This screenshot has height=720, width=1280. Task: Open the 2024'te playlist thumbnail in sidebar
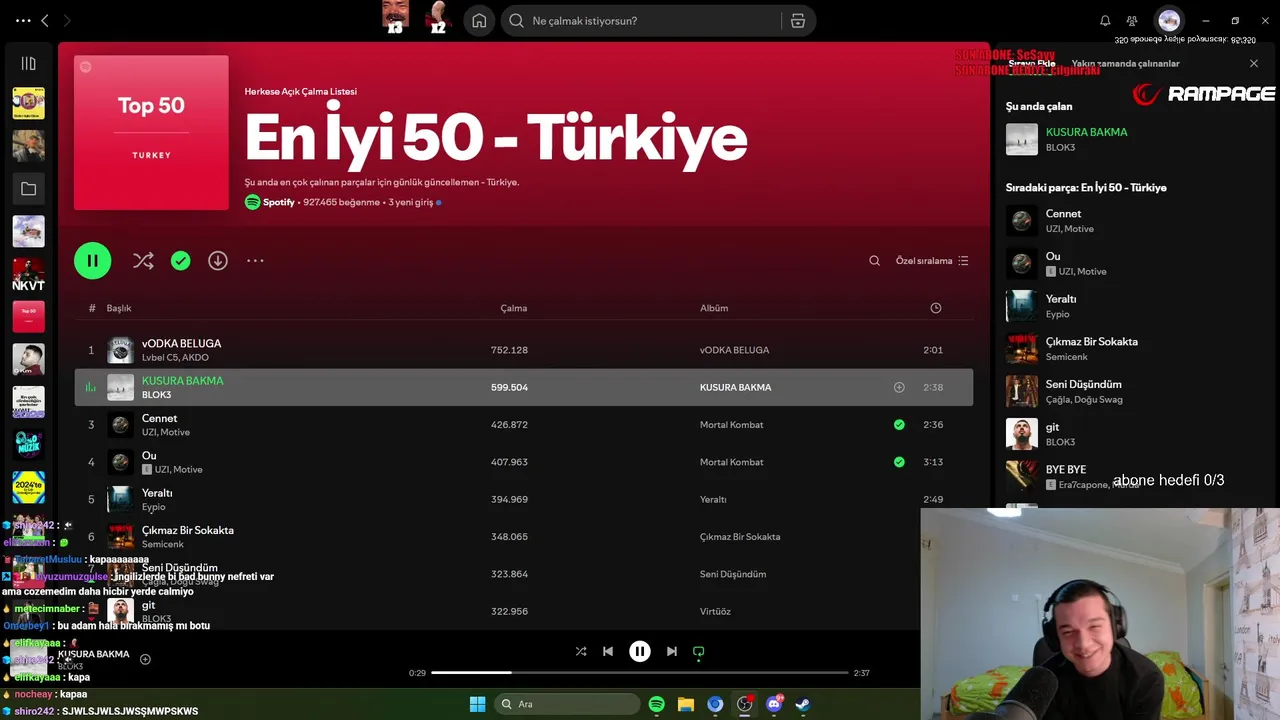point(28,487)
